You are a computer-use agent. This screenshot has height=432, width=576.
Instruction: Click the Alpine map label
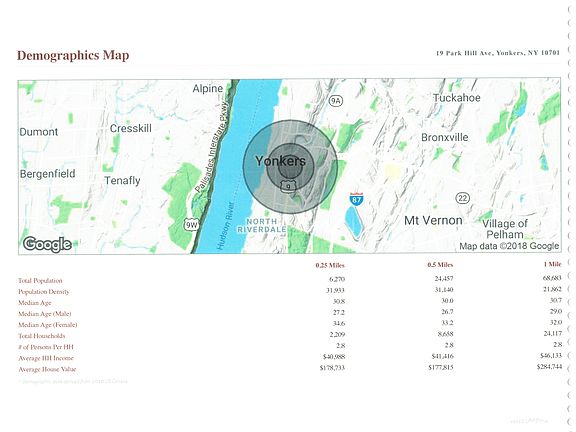[x=208, y=89]
